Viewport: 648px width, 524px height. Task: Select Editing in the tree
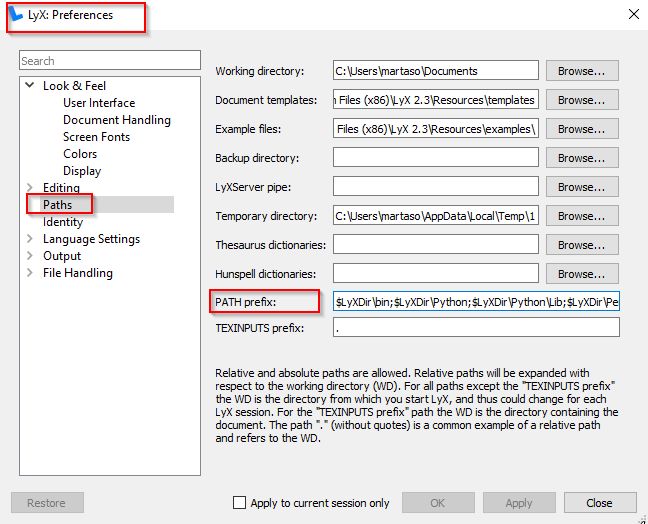[x=61, y=188]
